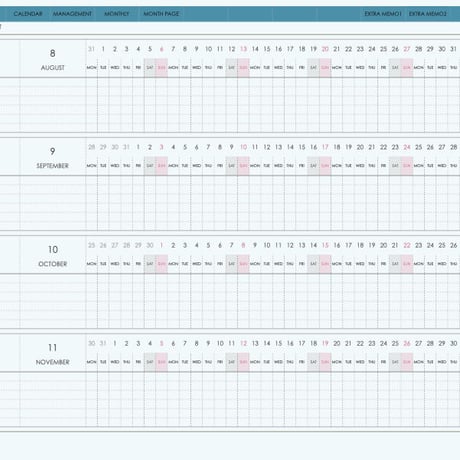Select September 17 date
Image resolution: width=460 pixels, height=460 pixels.
pos(325,147)
